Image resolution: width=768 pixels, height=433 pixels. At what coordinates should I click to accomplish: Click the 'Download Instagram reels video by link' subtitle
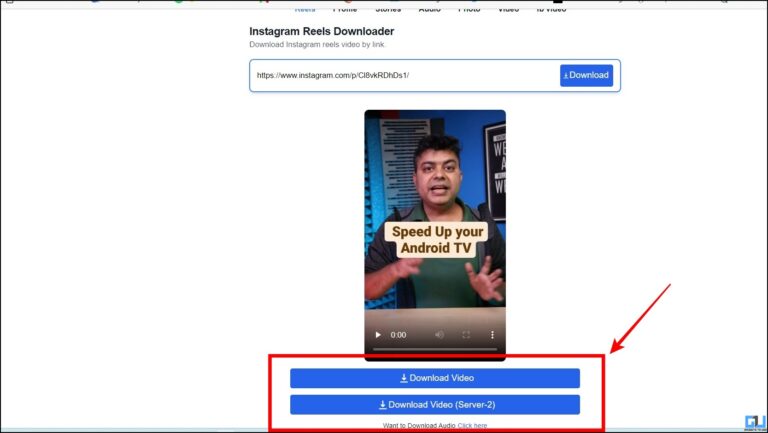(x=316, y=45)
